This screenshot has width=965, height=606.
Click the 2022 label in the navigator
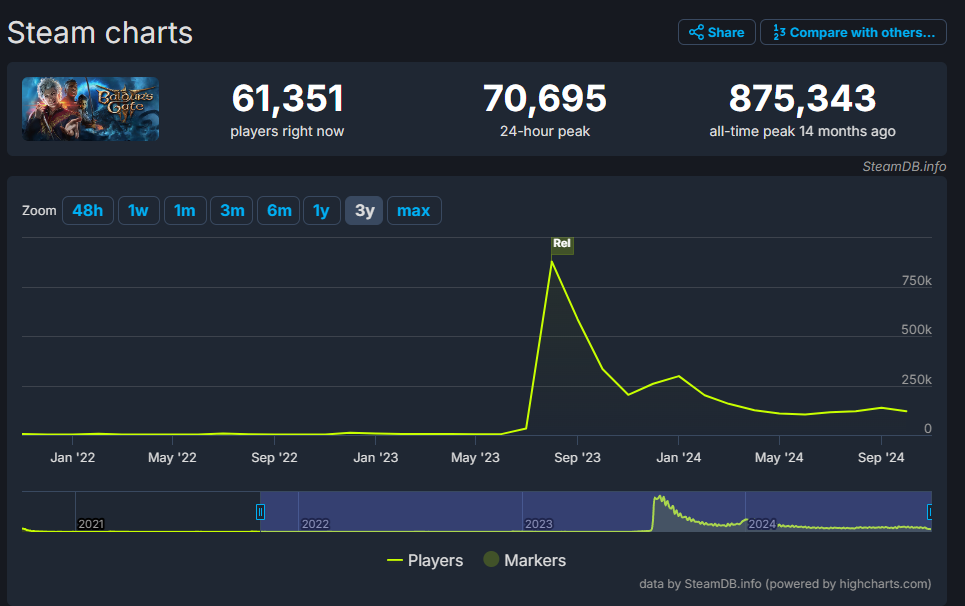click(315, 524)
